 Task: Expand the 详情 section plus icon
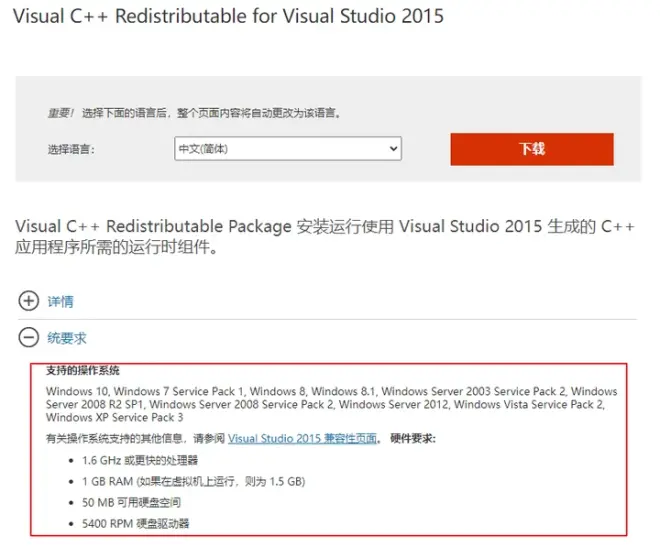point(29,301)
